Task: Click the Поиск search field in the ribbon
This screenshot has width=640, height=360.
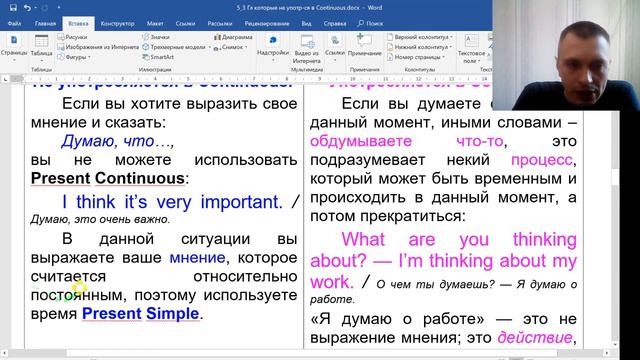Action: 371,24
